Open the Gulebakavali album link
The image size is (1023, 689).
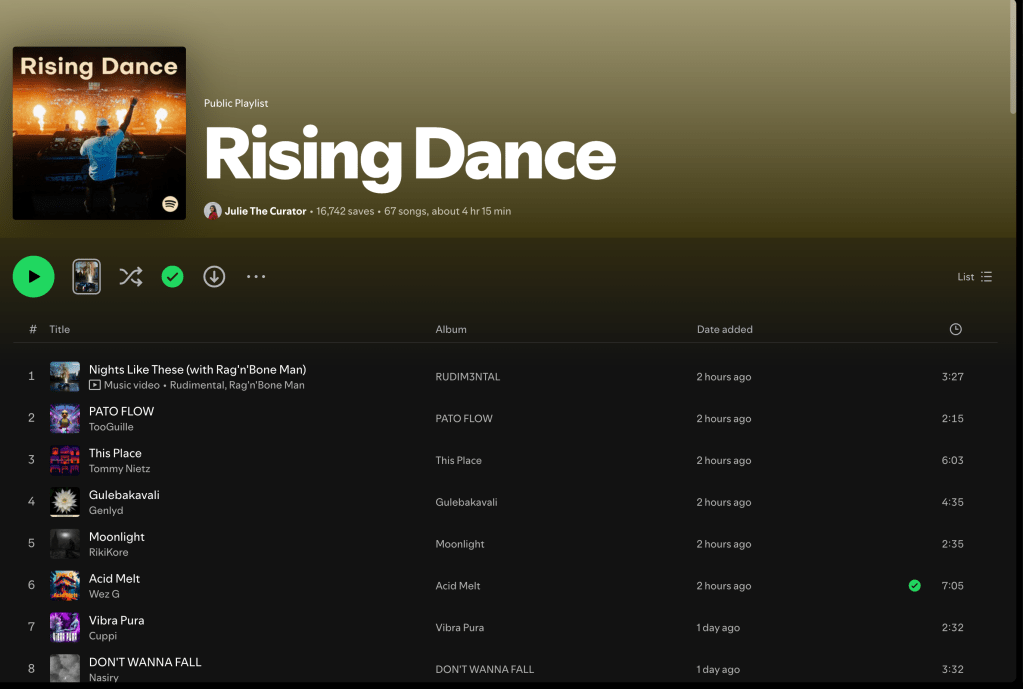pyautogui.click(x=466, y=502)
